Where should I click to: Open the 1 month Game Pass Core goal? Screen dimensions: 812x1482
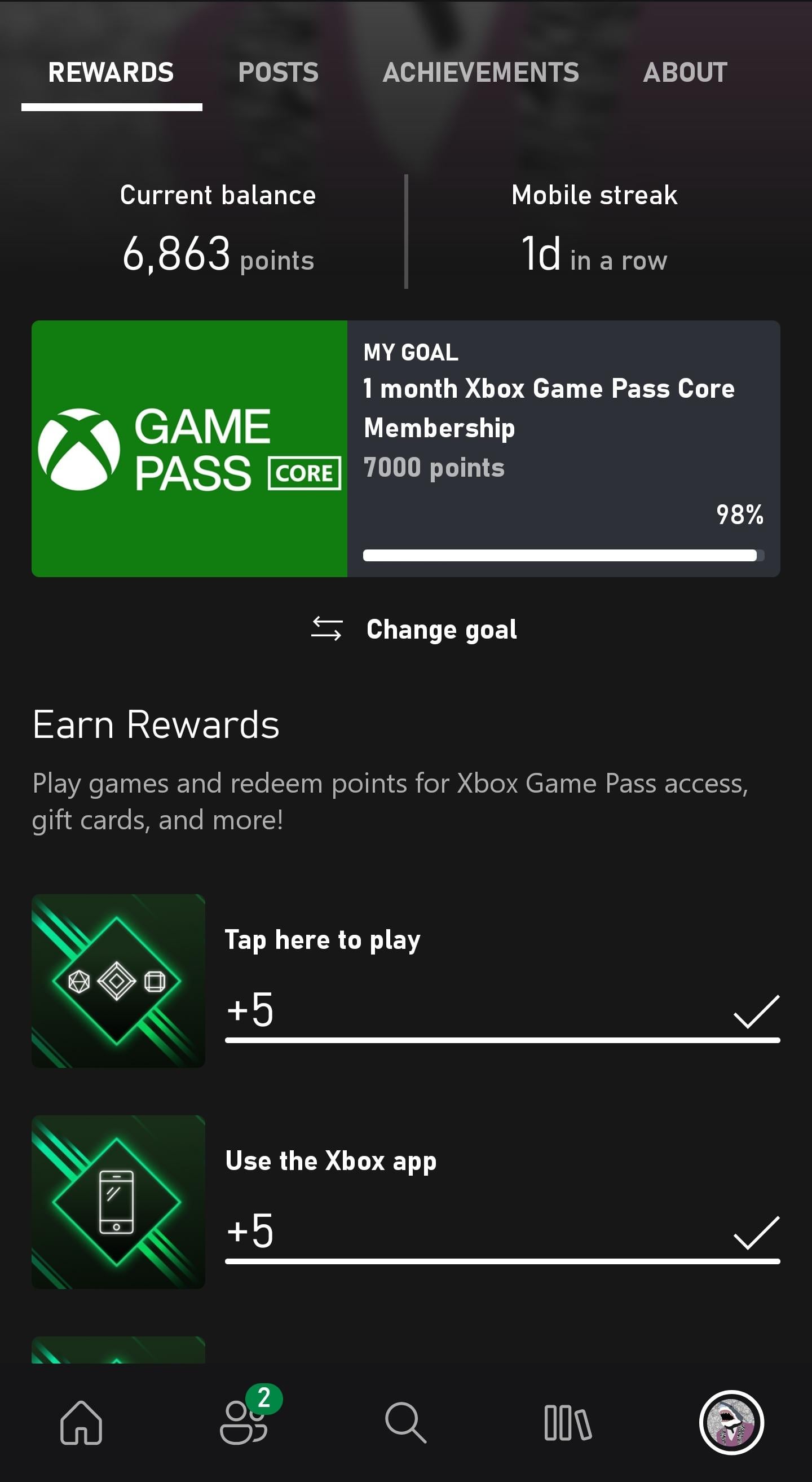tap(549, 407)
